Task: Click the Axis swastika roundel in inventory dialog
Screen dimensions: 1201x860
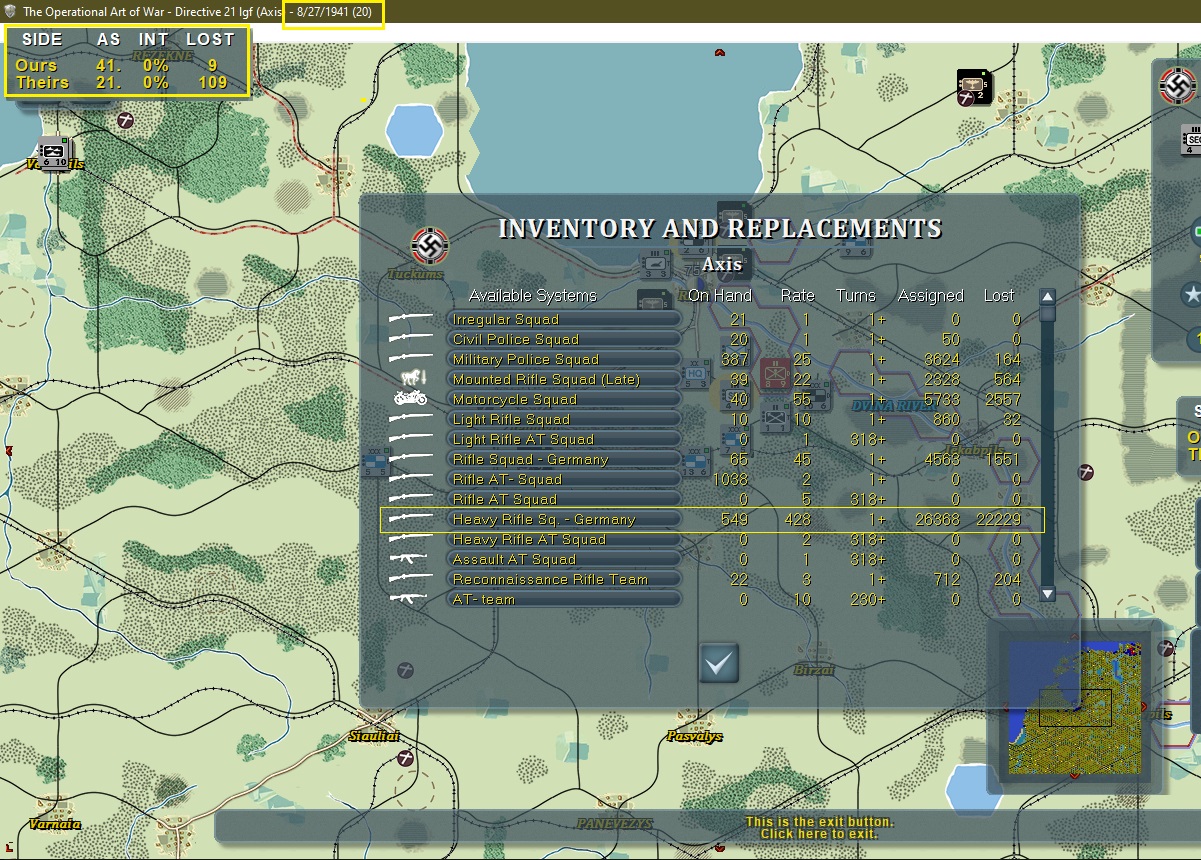Action: coord(430,245)
